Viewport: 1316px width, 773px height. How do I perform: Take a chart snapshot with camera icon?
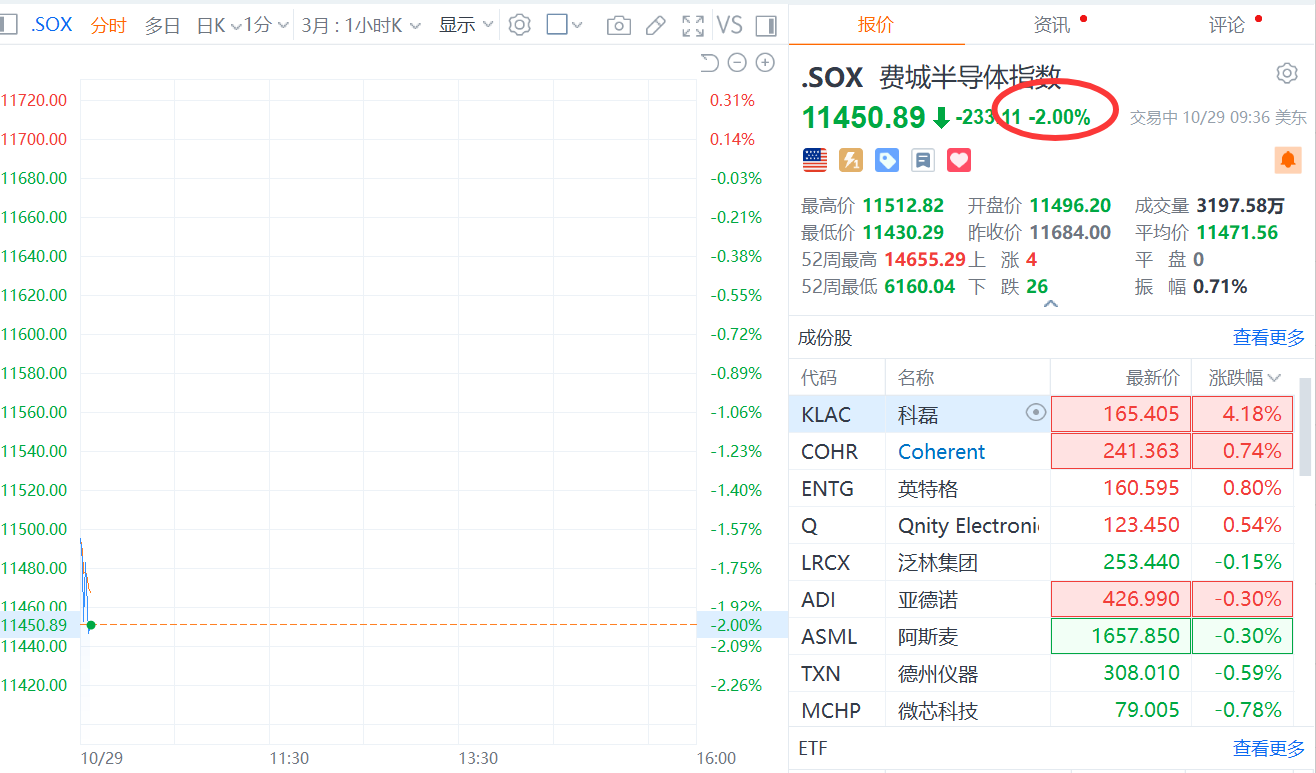tap(619, 25)
